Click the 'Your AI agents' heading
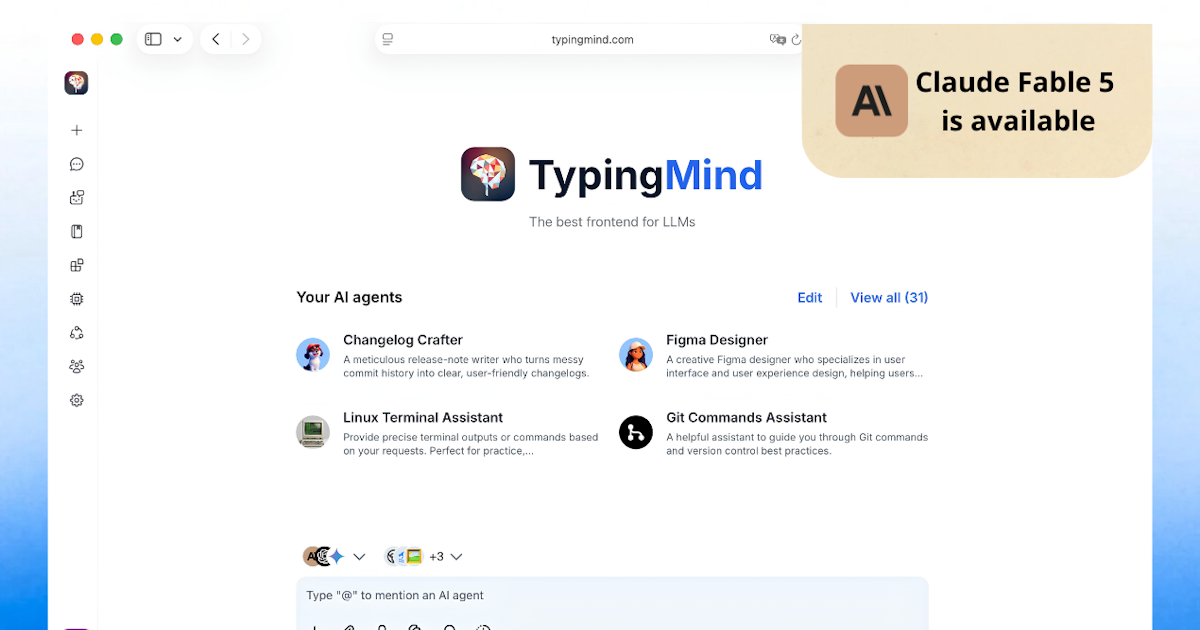 (x=349, y=297)
